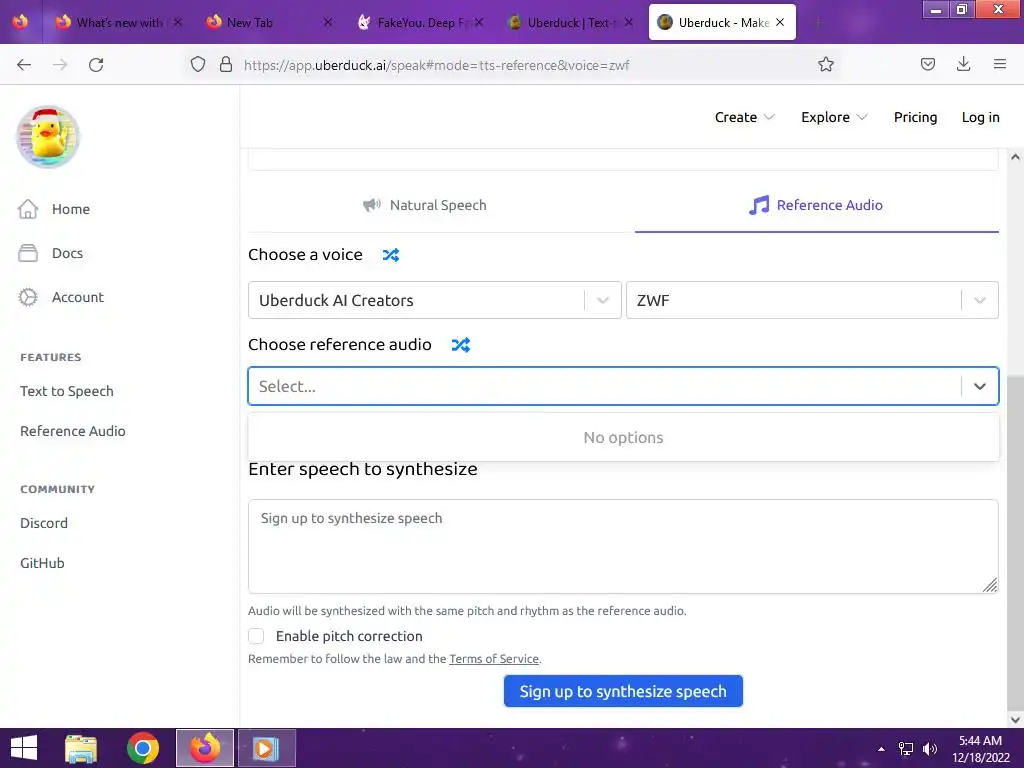Collapse the reference audio Select dropdown
Screen dimensions: 1024x768
(x=980, y=387)
